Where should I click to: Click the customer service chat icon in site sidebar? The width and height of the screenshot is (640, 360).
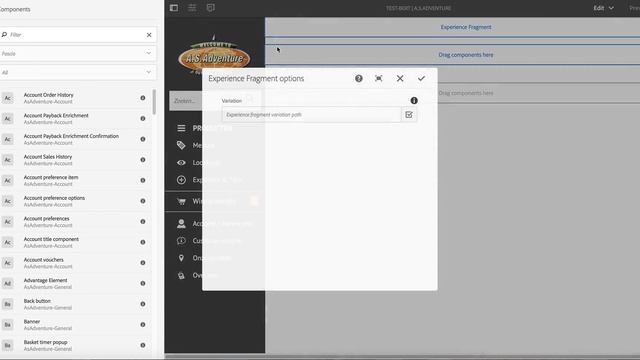pos(181,241)
